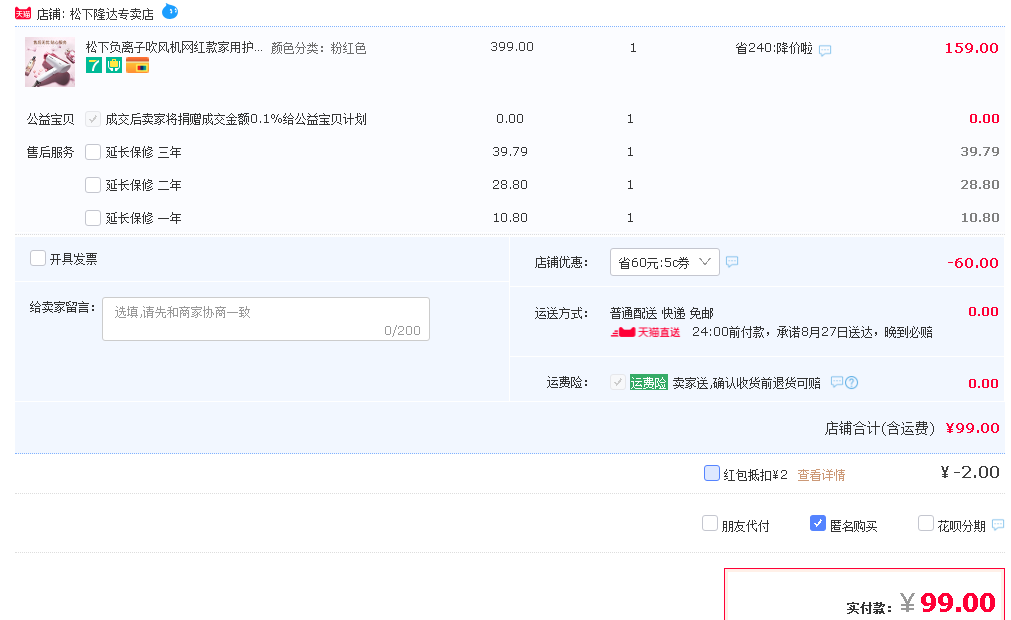Open info bubble icon next to 花呗分期

(997, 525)
